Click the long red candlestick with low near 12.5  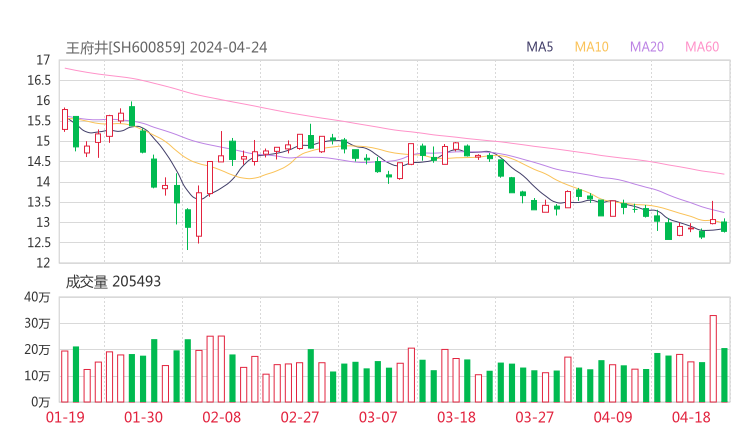tap(199, 215)
